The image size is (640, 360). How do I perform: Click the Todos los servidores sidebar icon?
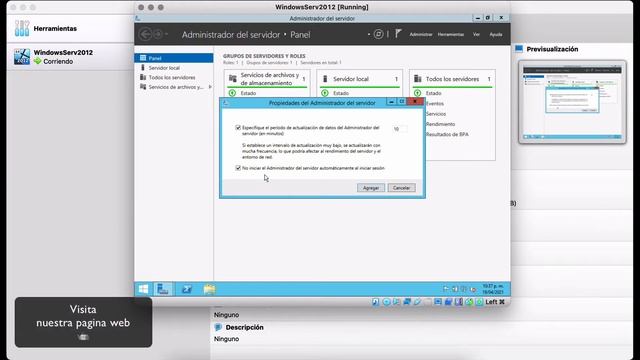pos(143,77)
